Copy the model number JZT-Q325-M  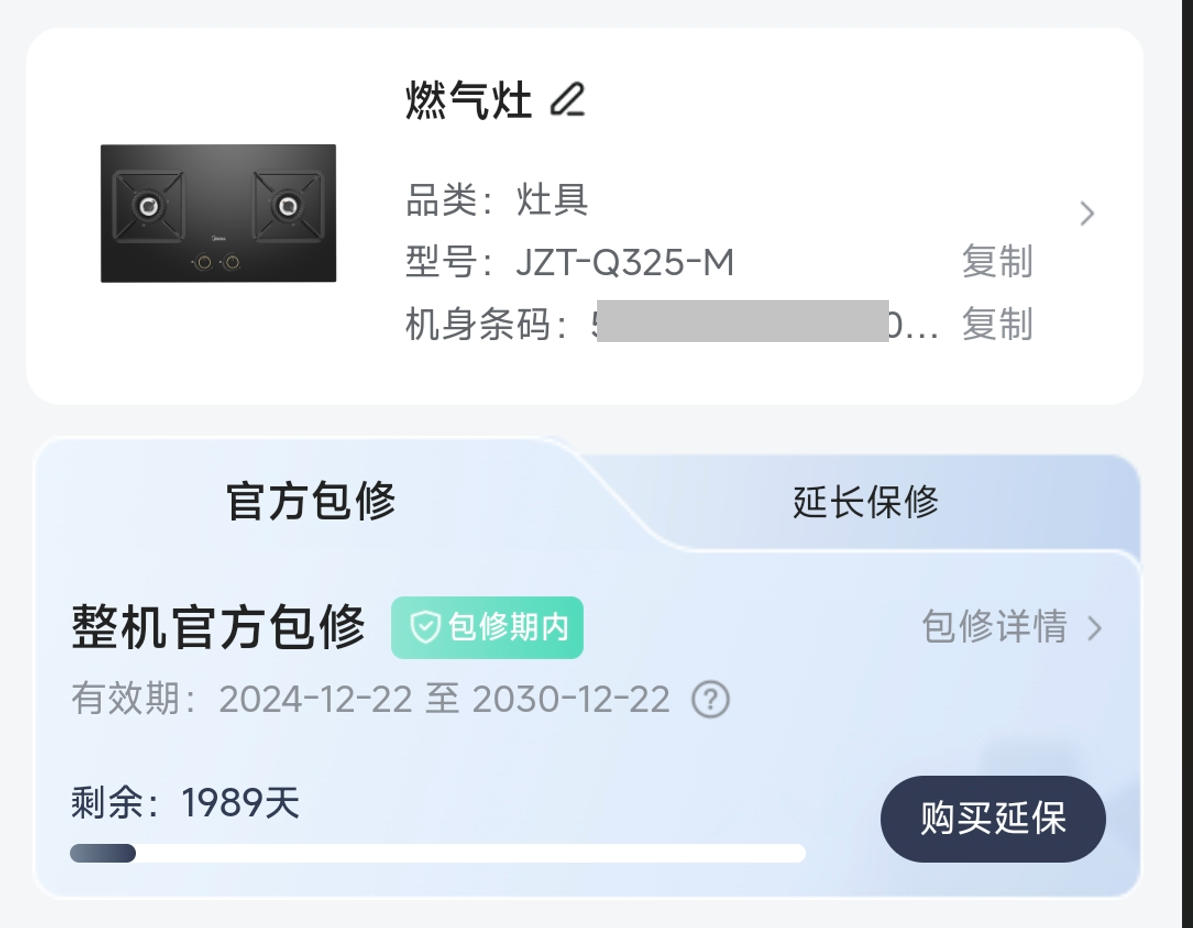tap(997, 262)
